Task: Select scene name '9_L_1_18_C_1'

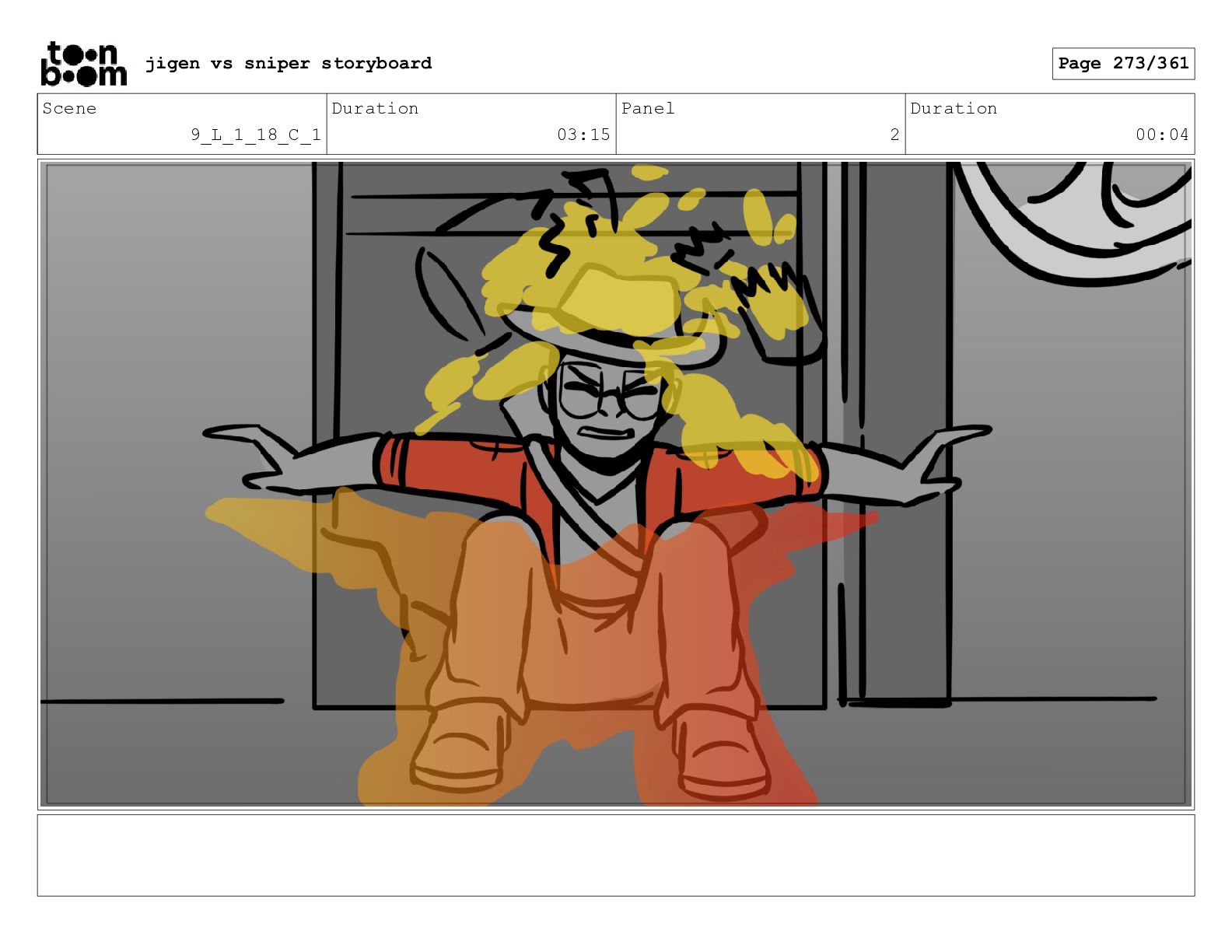Action: [x=256, y=135]
